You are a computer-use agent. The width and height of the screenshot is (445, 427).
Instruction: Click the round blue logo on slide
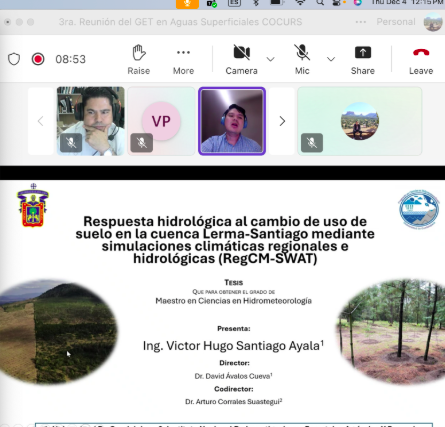419,209
